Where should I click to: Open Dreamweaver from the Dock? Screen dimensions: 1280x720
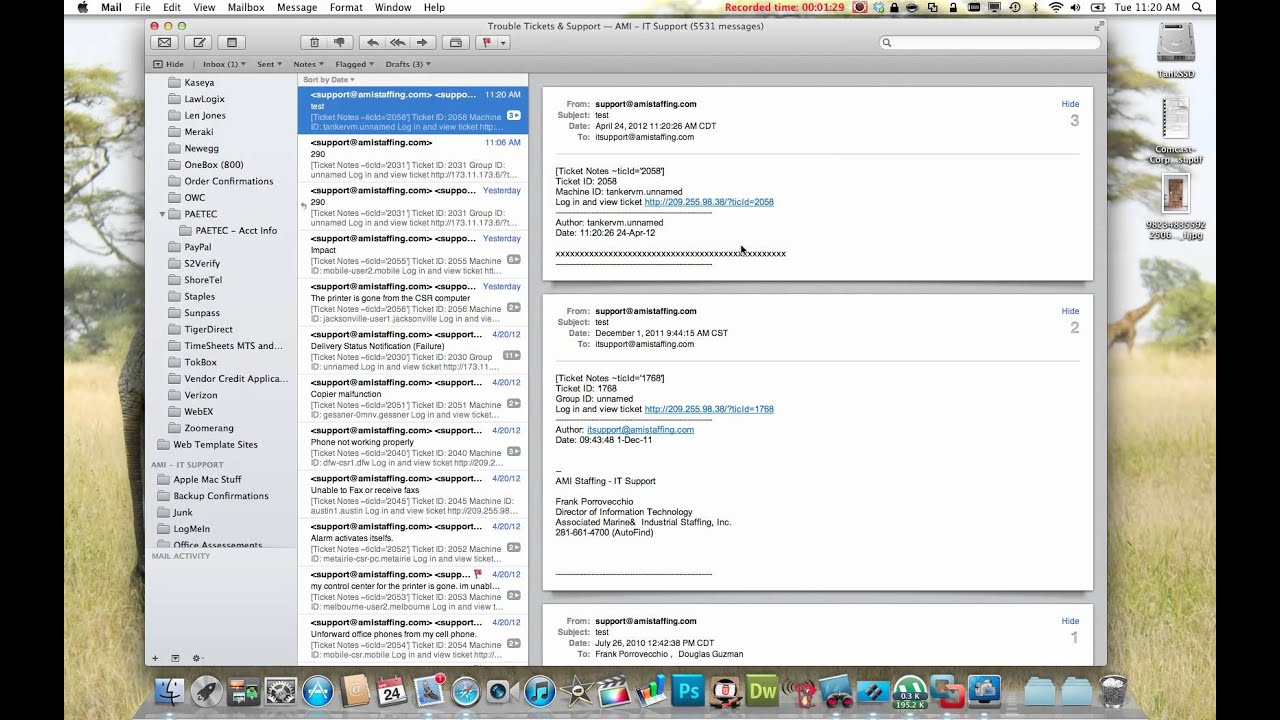click(x=762, y=691)
